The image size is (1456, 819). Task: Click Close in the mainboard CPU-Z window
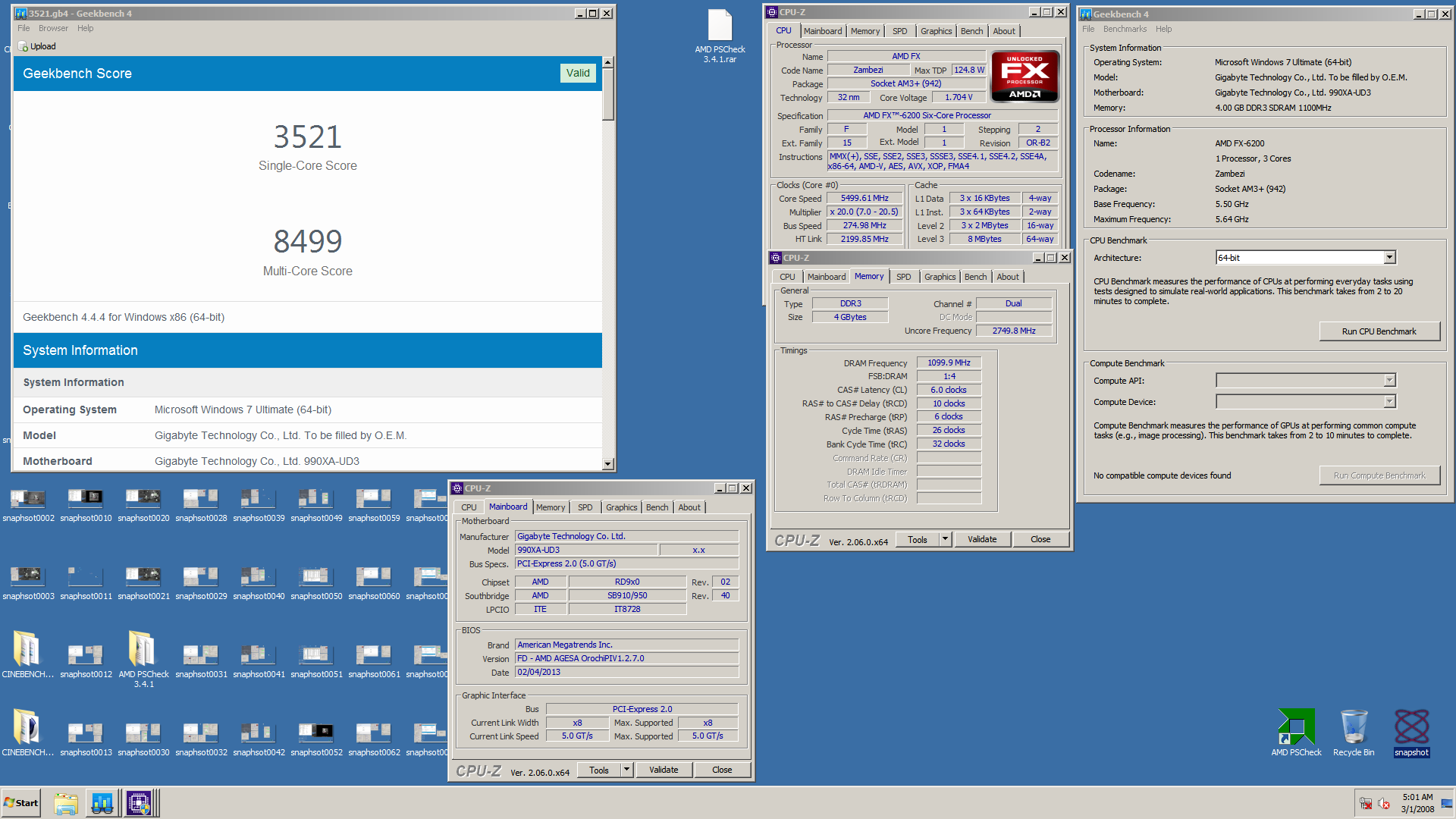(722, 770)
